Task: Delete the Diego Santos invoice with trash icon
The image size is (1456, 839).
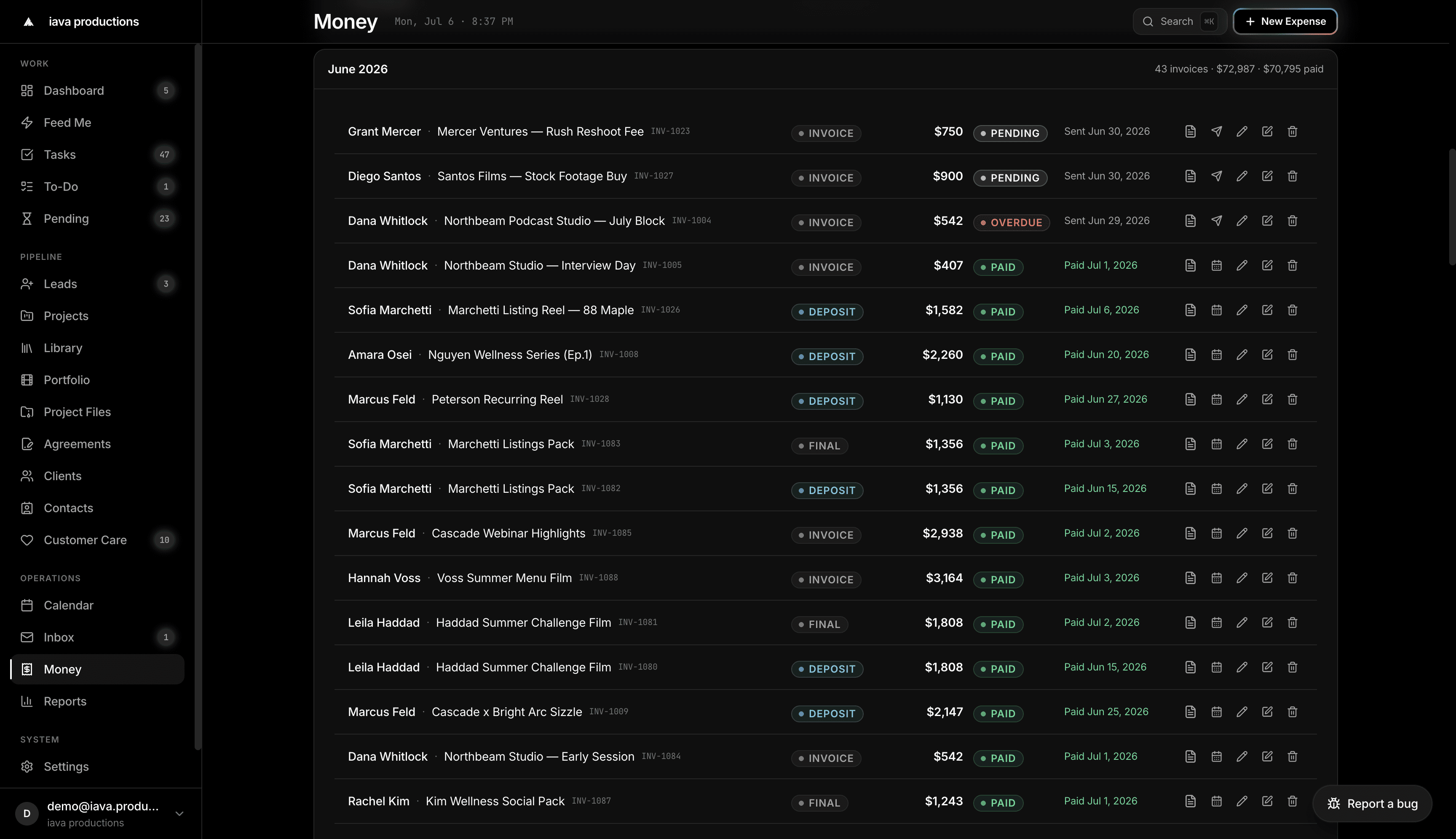Action: click(x=1292, y=176)
